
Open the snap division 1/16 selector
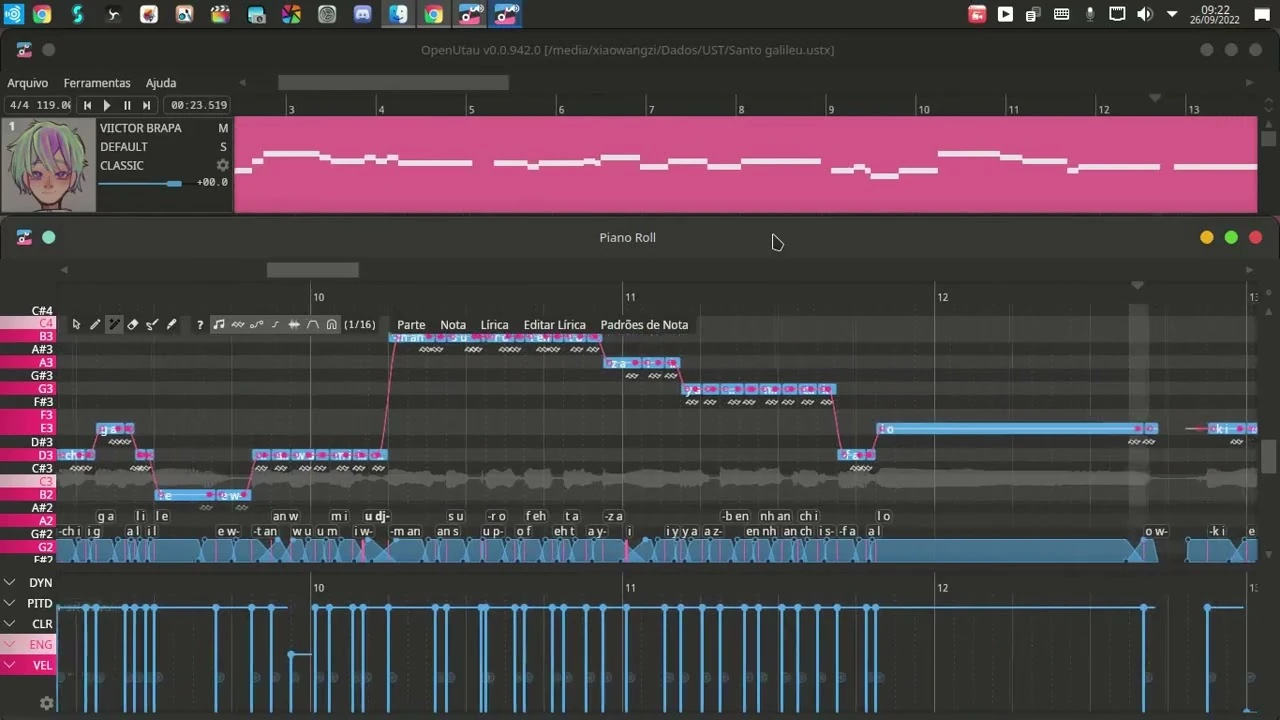pyautogui.click(x=359, y=325)
